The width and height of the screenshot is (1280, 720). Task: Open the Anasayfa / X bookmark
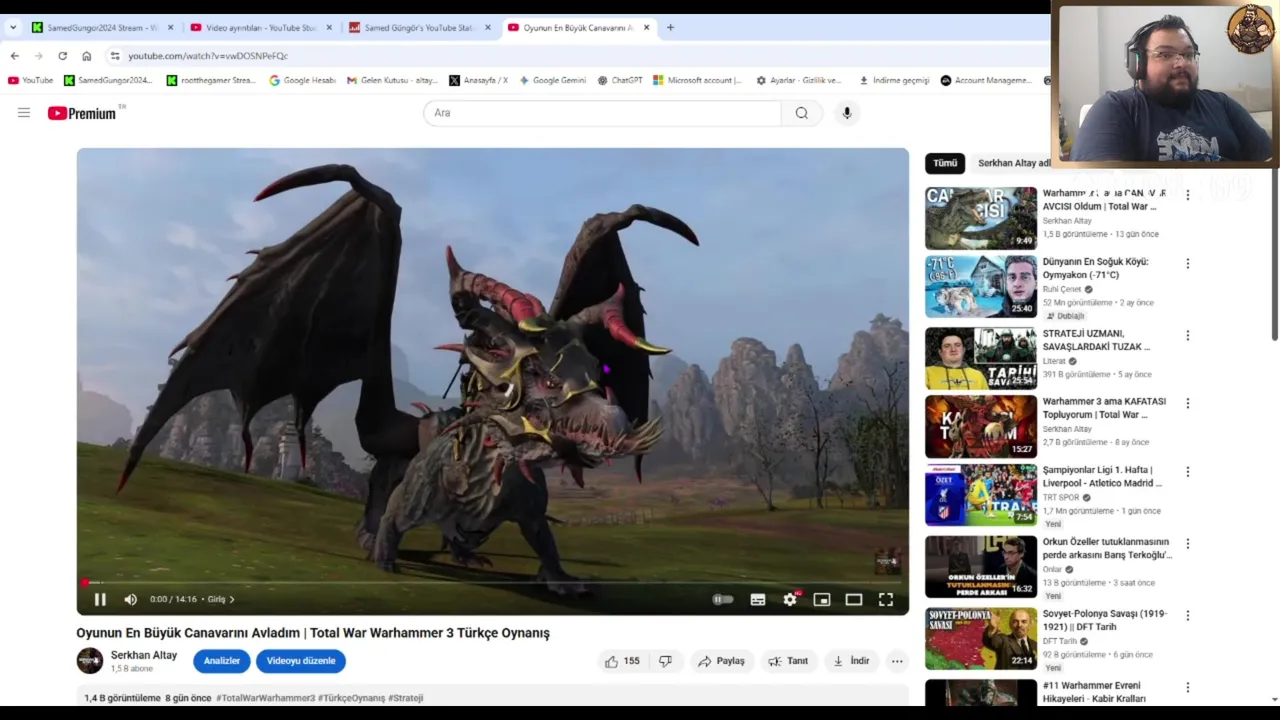click(x=479, y=80)
